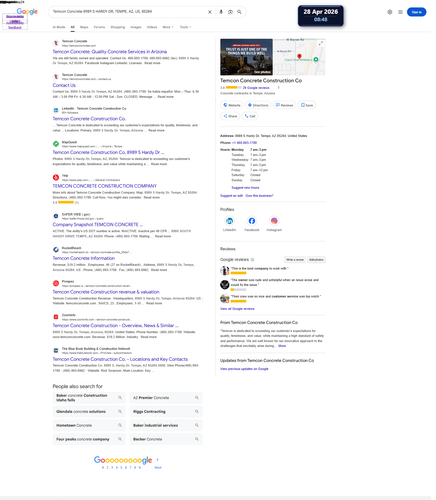Start voice search with the microphone icon
The height and width of the screenshot is (500, 436).
point(221,12)
